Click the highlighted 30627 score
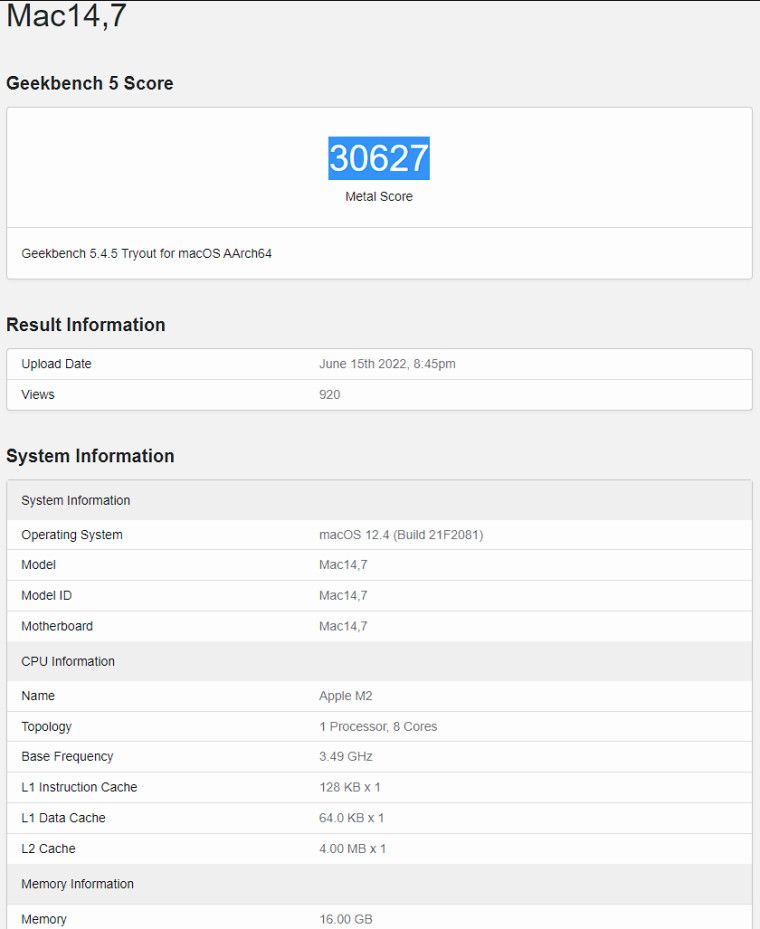Viewport: 760px width, 929px height. point(379,158)
